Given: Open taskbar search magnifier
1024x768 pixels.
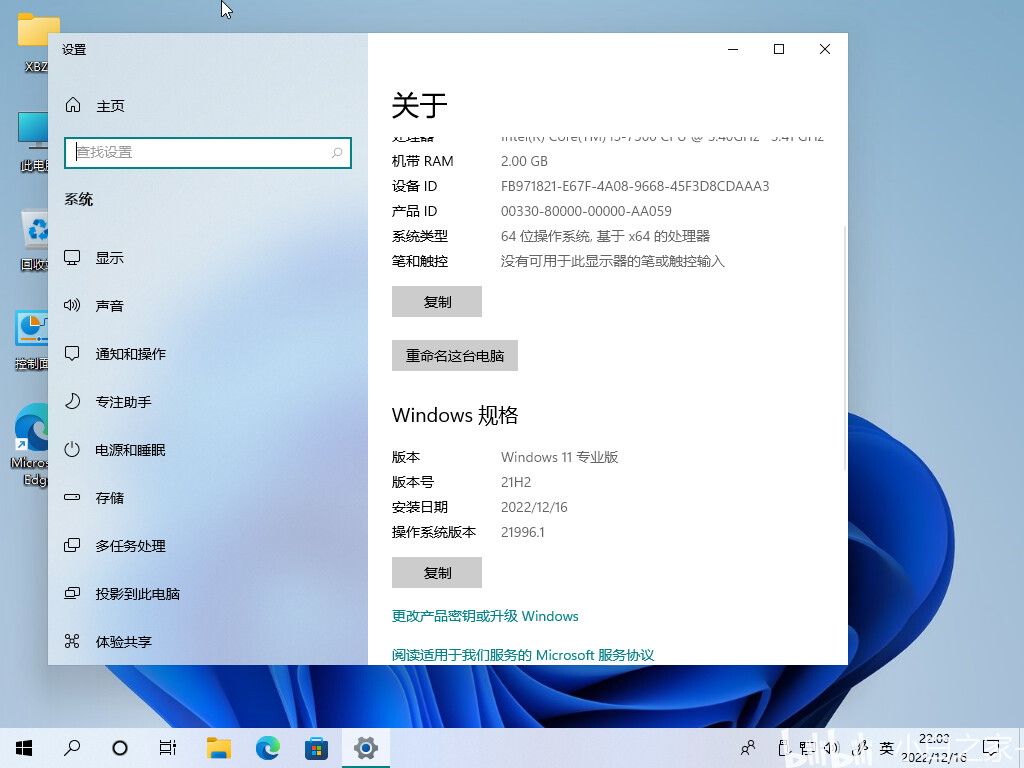Looking at the screenshot, I should 72,748.
